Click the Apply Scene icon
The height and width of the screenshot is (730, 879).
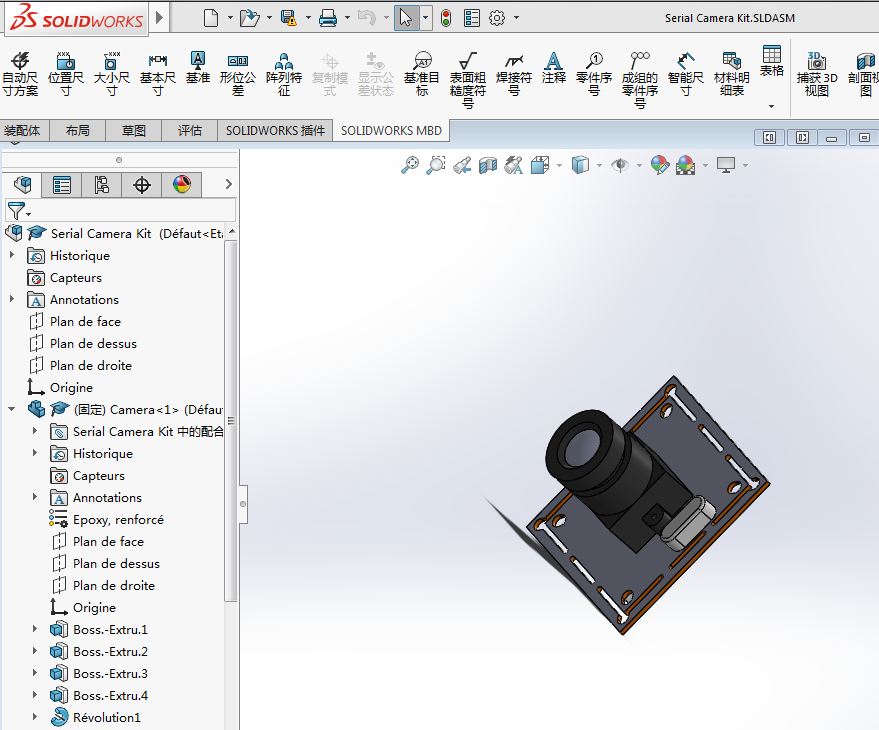pyautogui.click(x=686, y=165)
